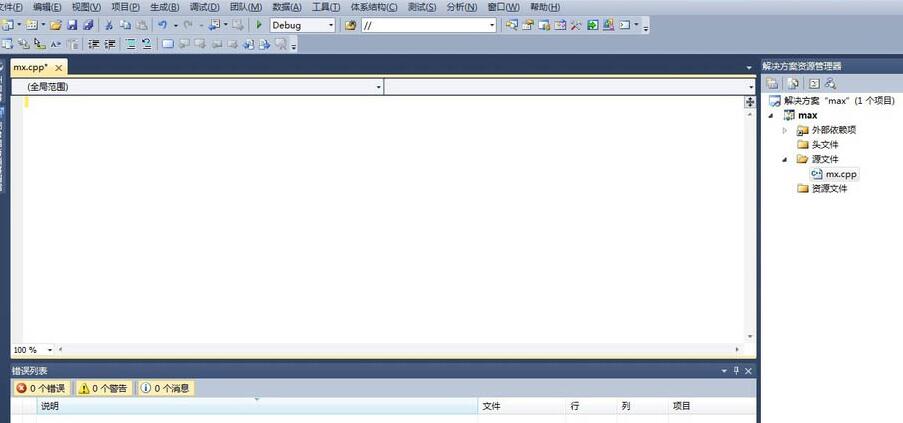Viewport: 903px width, 423px height.
Task: Expand the 外部依赖项 tree node
Action: click(784, 131)
